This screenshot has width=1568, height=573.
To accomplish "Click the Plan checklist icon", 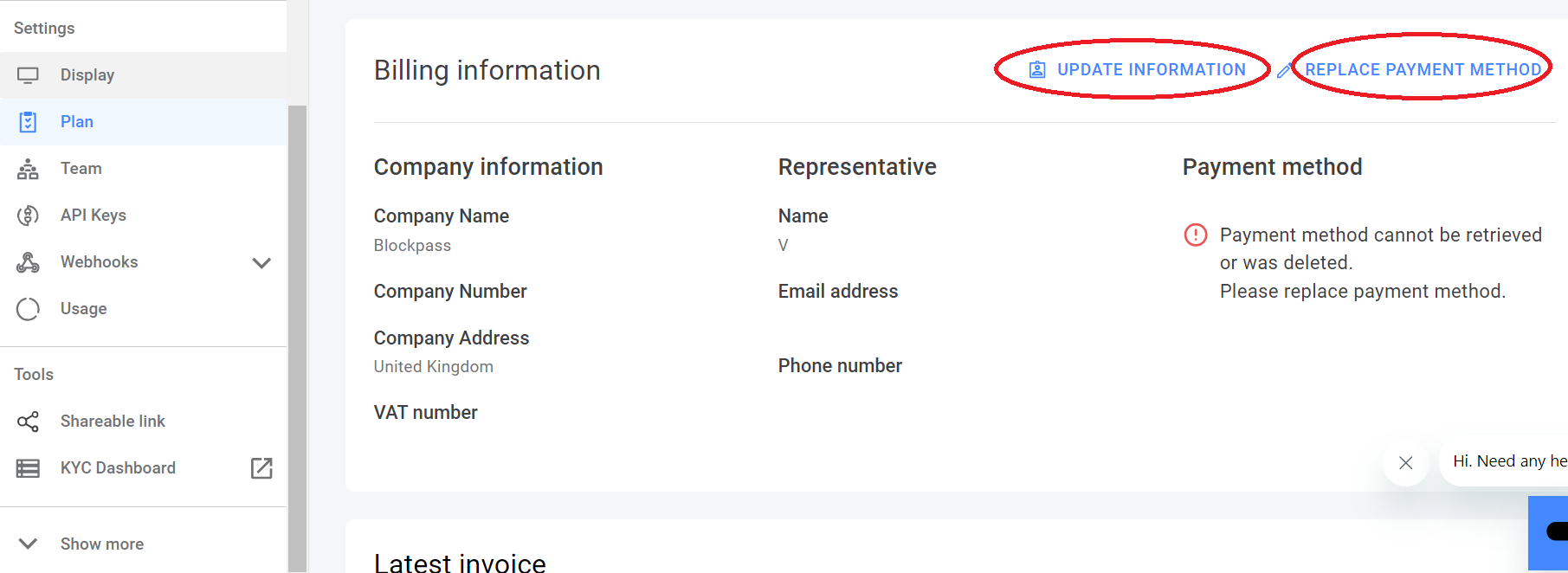I will pyautogui.click(x=28, y=122).
